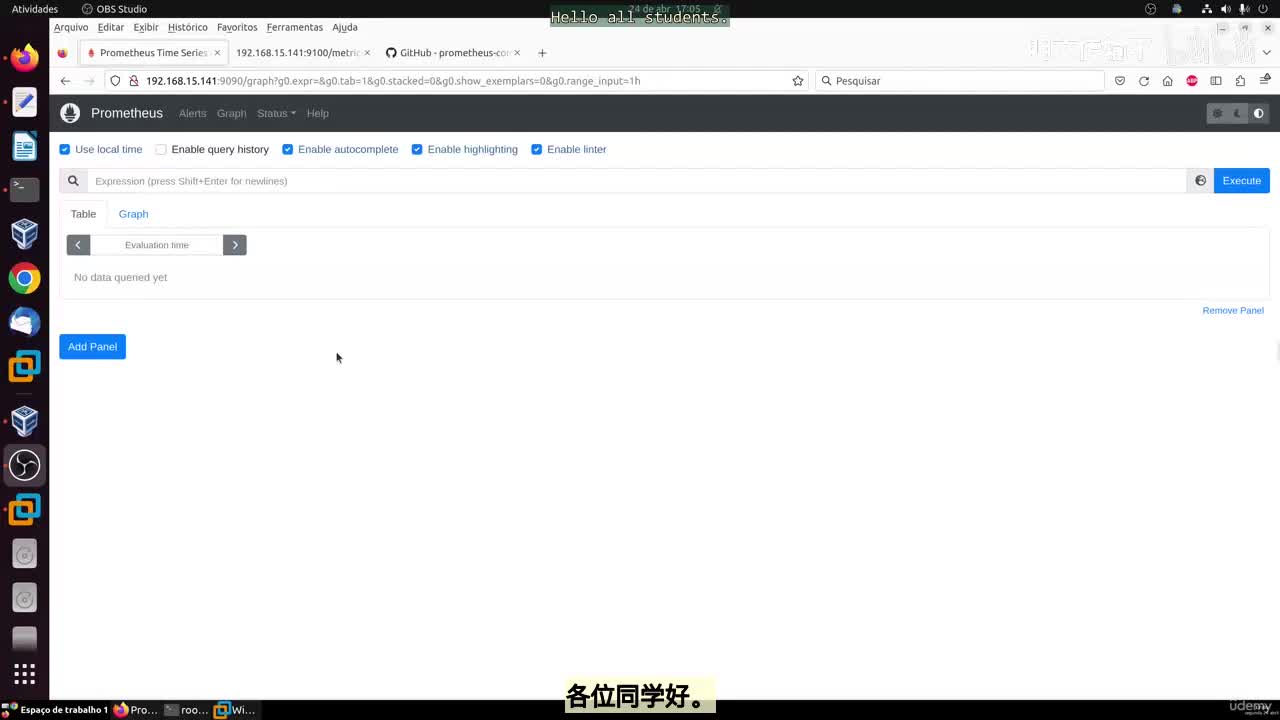Go back using browser back arrow
The image size is (1280, 720).
65,81
